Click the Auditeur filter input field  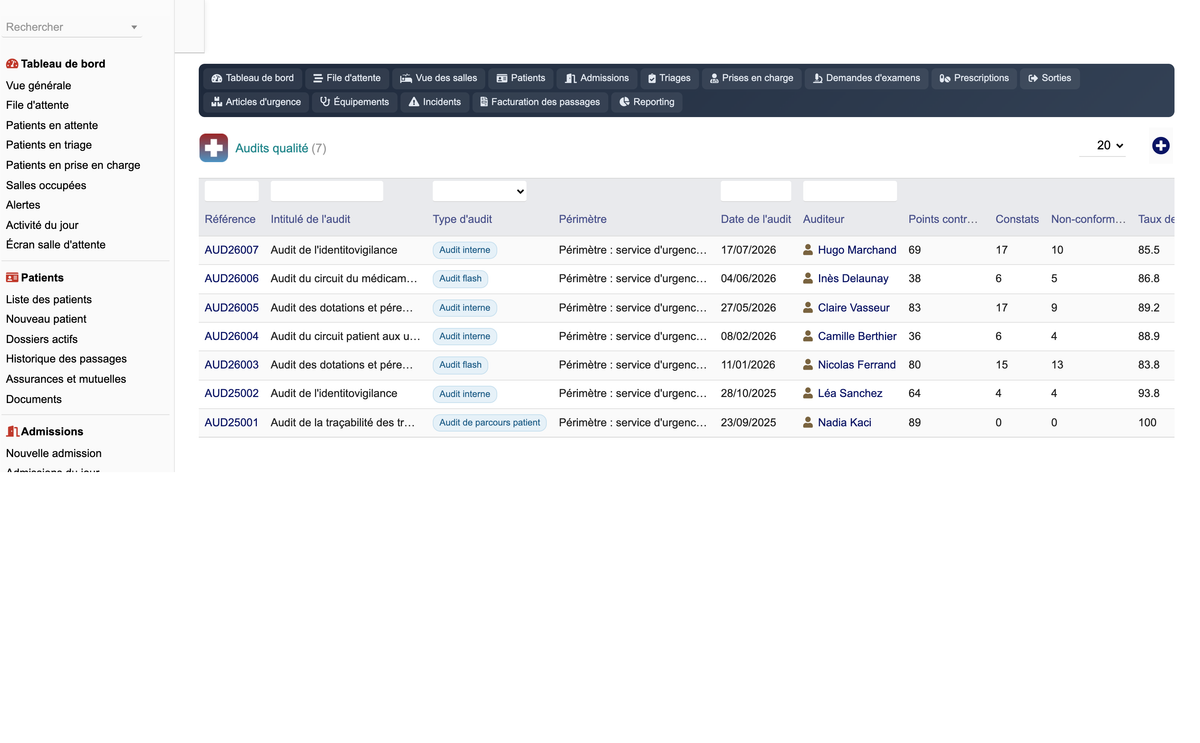coord(850,191)
